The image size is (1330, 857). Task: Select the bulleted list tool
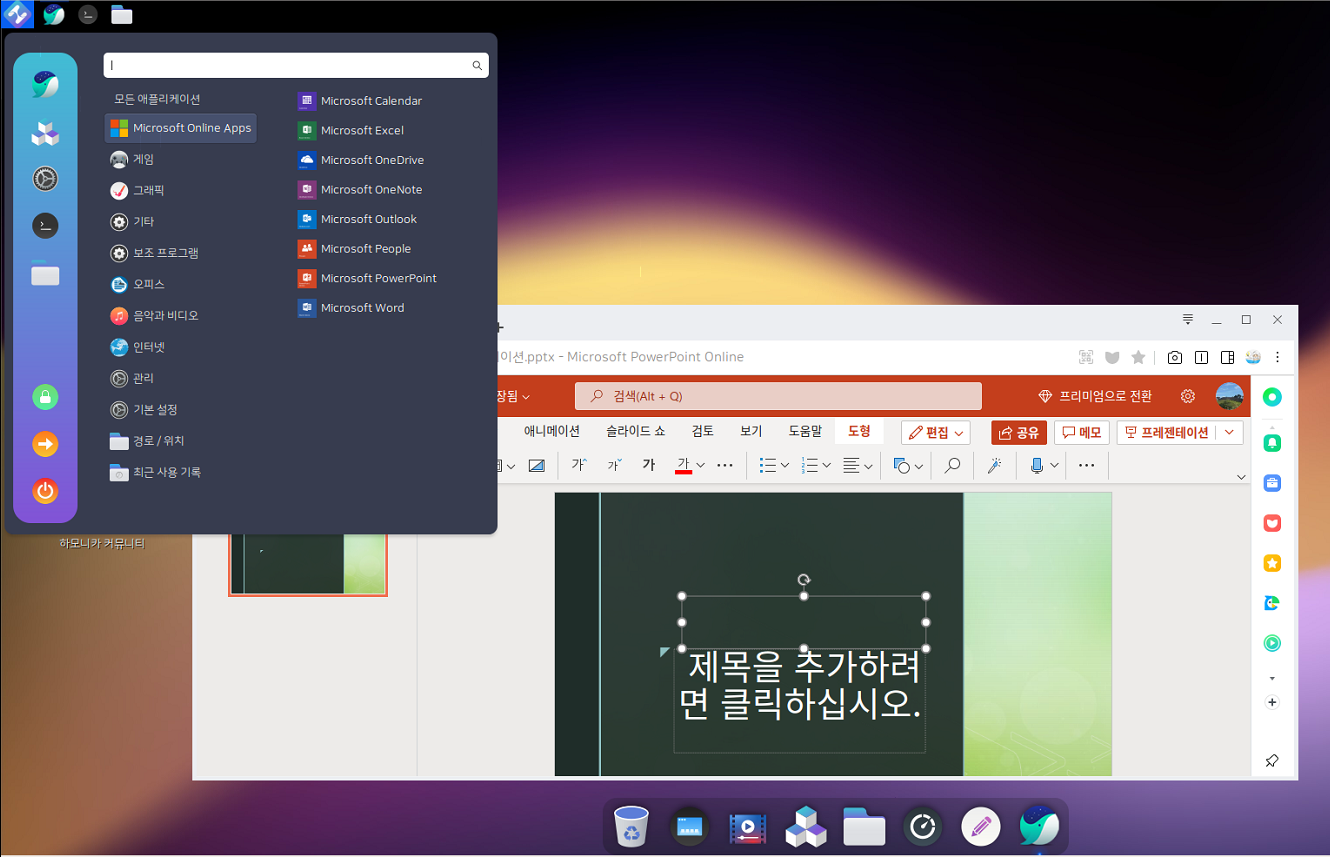pyautogui.click(x=768, y=465)
